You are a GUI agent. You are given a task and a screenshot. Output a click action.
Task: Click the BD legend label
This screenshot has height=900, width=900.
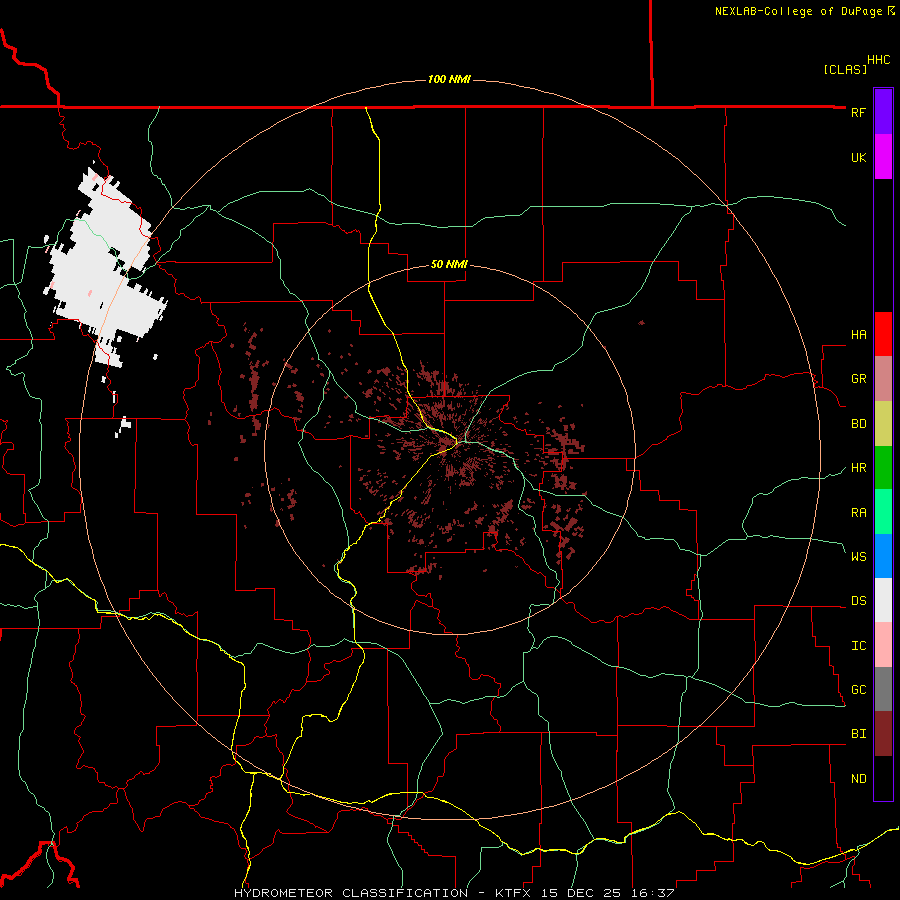point(858,424)
